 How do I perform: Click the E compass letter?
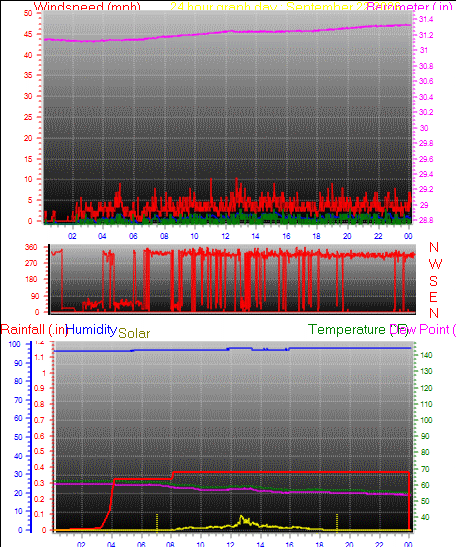pyautogui.click(x=433, y=297)
